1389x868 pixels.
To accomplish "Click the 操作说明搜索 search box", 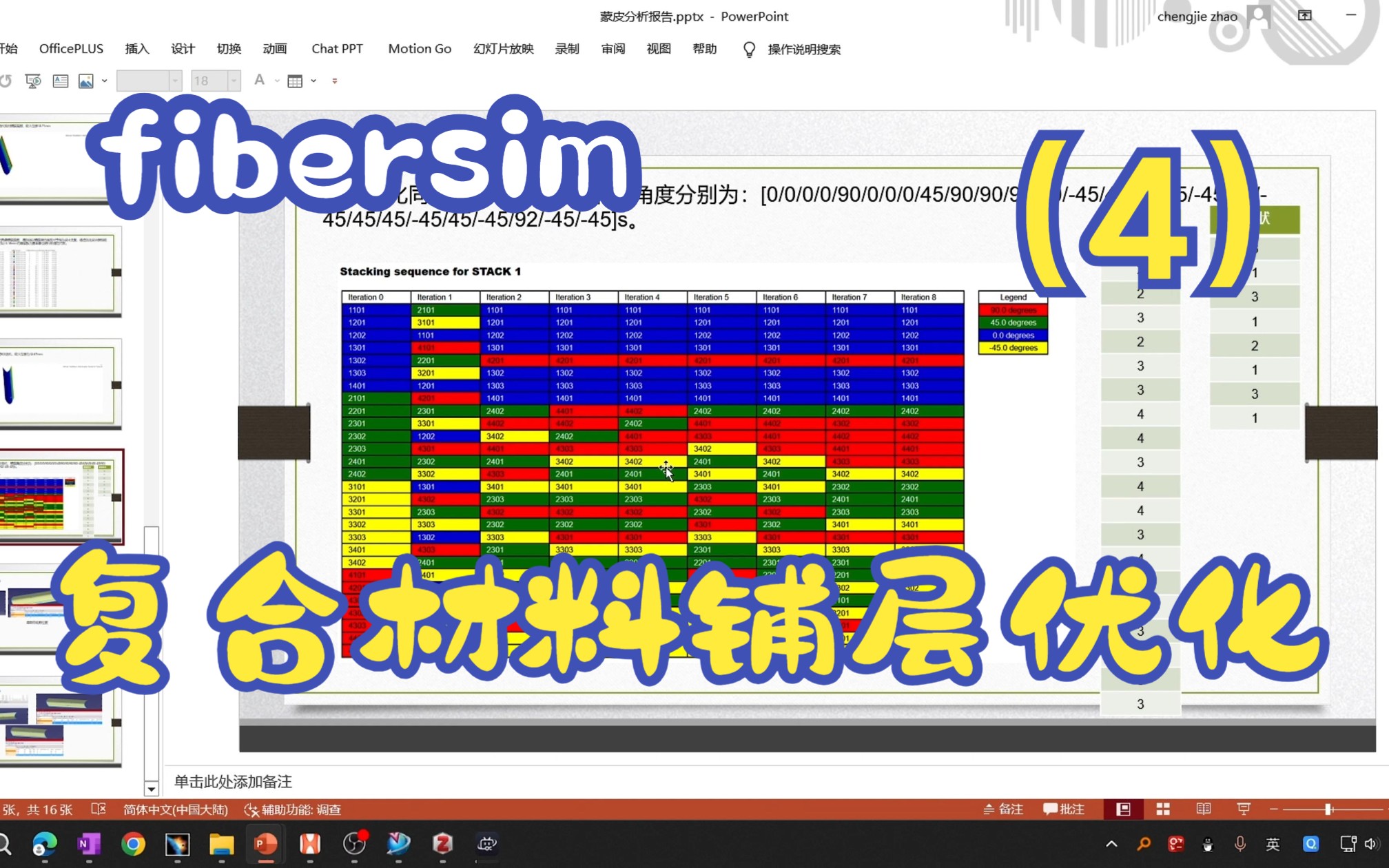I will click(x=804, y=49).
